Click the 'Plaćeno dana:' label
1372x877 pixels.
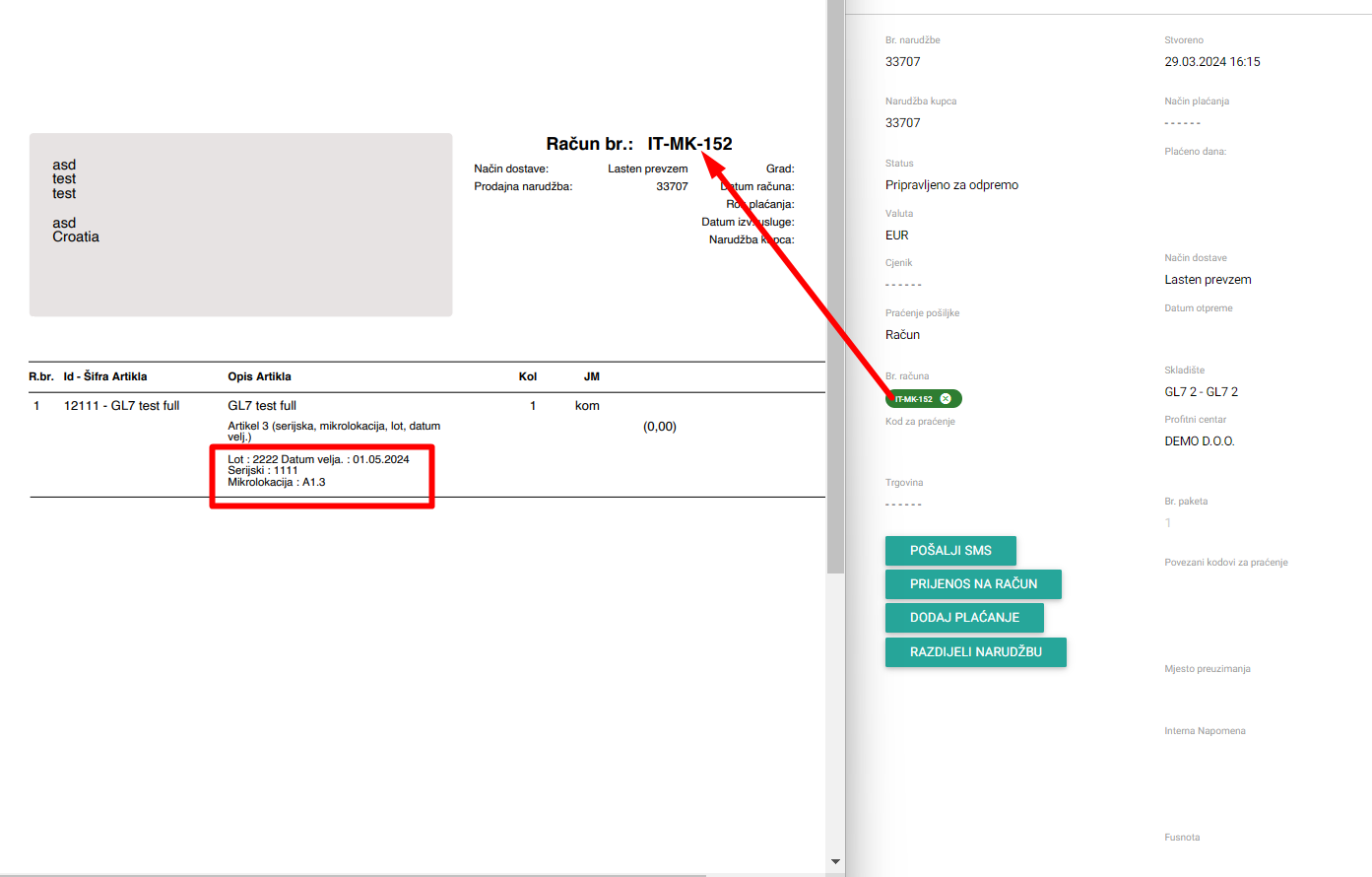[x=1195, y=152]
